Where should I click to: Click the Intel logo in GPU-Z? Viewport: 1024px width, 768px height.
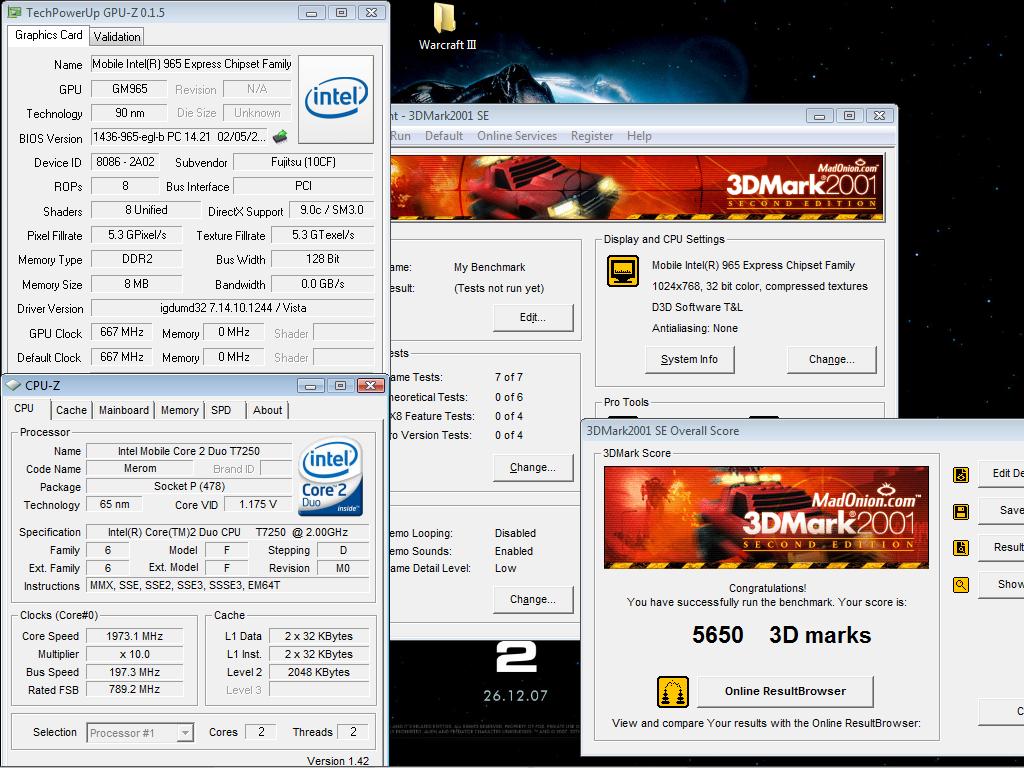[336, 99]
